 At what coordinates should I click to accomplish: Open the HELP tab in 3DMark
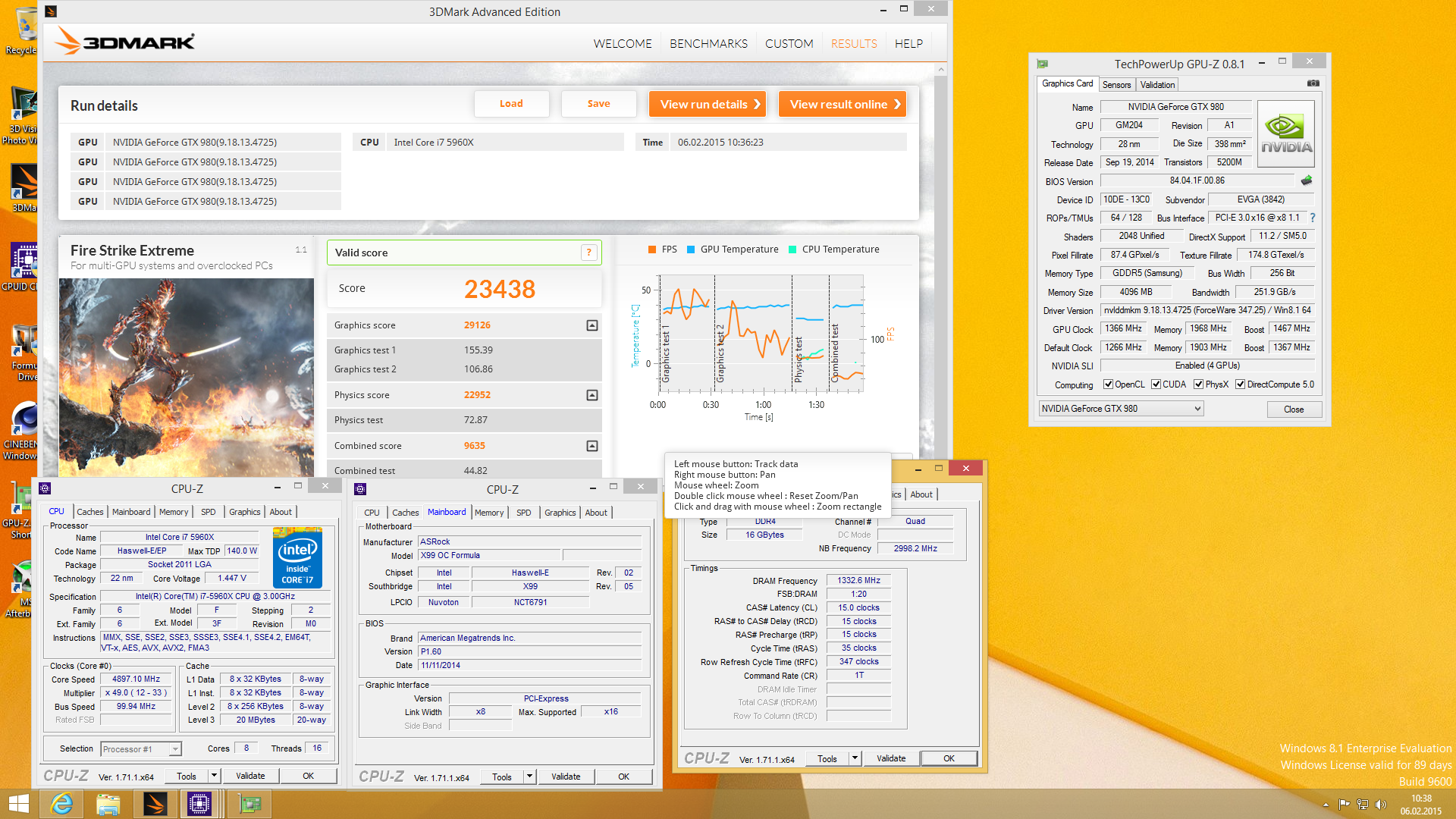[x=908, y=44]
